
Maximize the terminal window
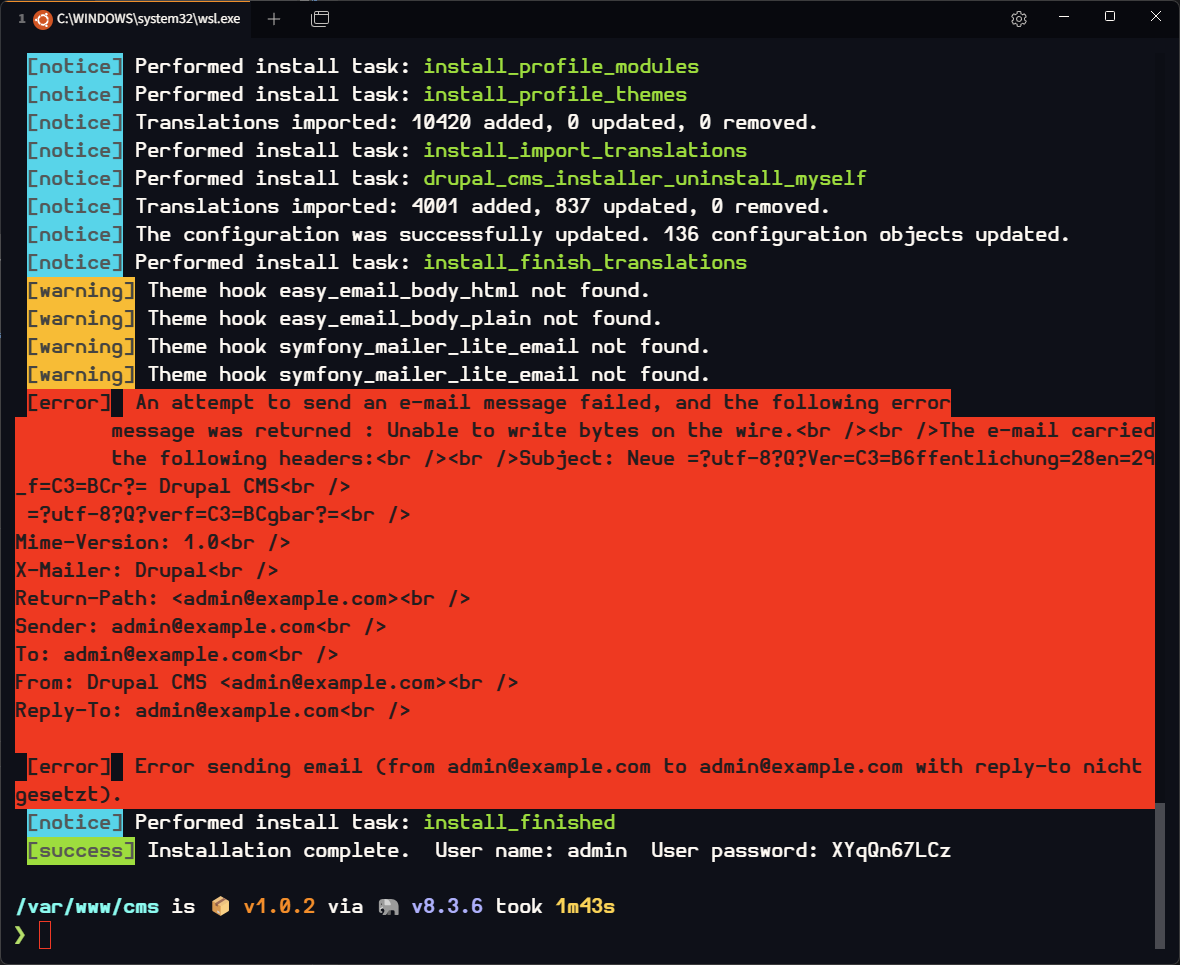1110,17
